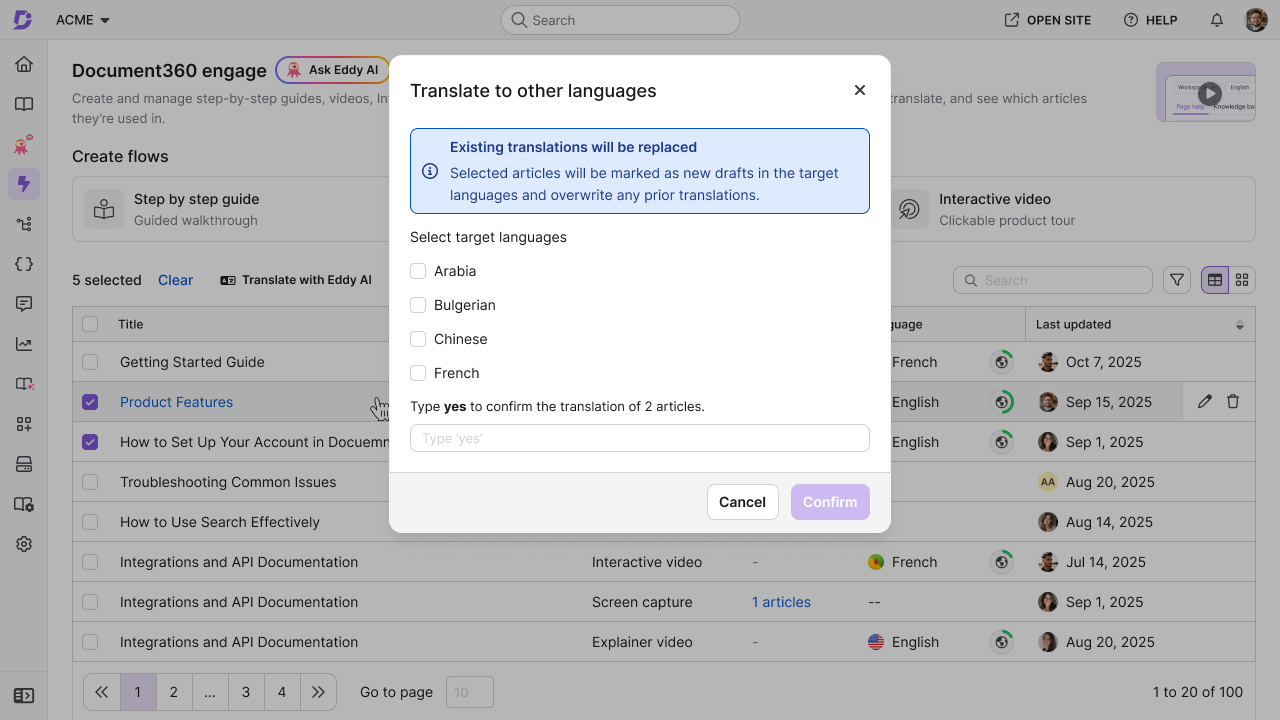
Task: Open the Analytics chart sidebar icon
Action: [x=24, y=344]
